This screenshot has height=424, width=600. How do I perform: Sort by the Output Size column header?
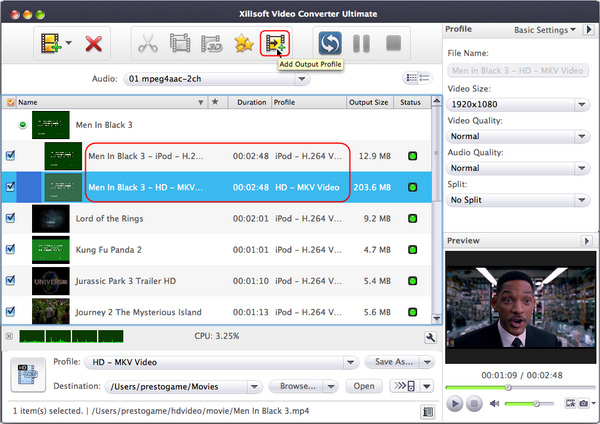tap(370, 102)
